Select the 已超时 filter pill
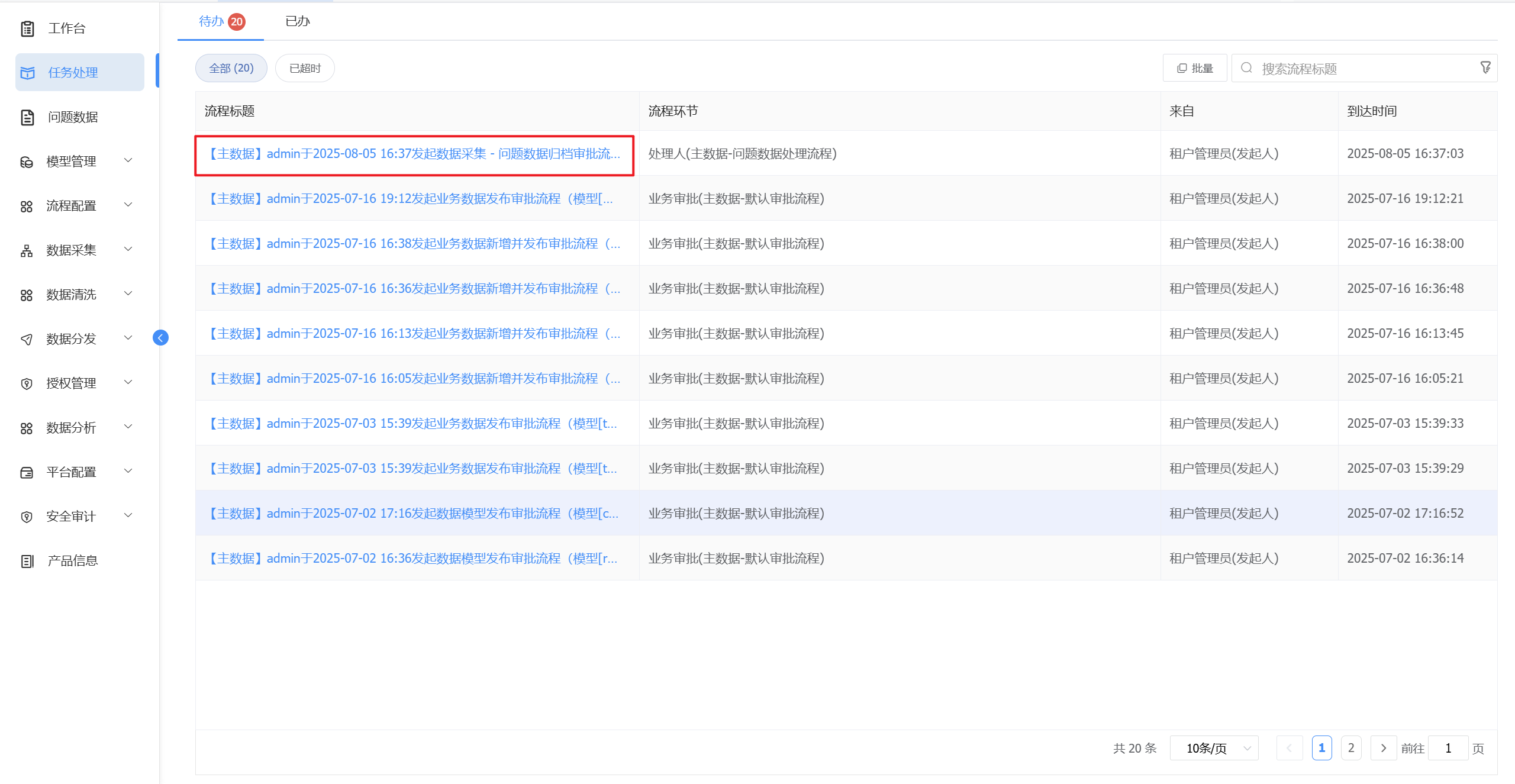 (x=305, y=69)
